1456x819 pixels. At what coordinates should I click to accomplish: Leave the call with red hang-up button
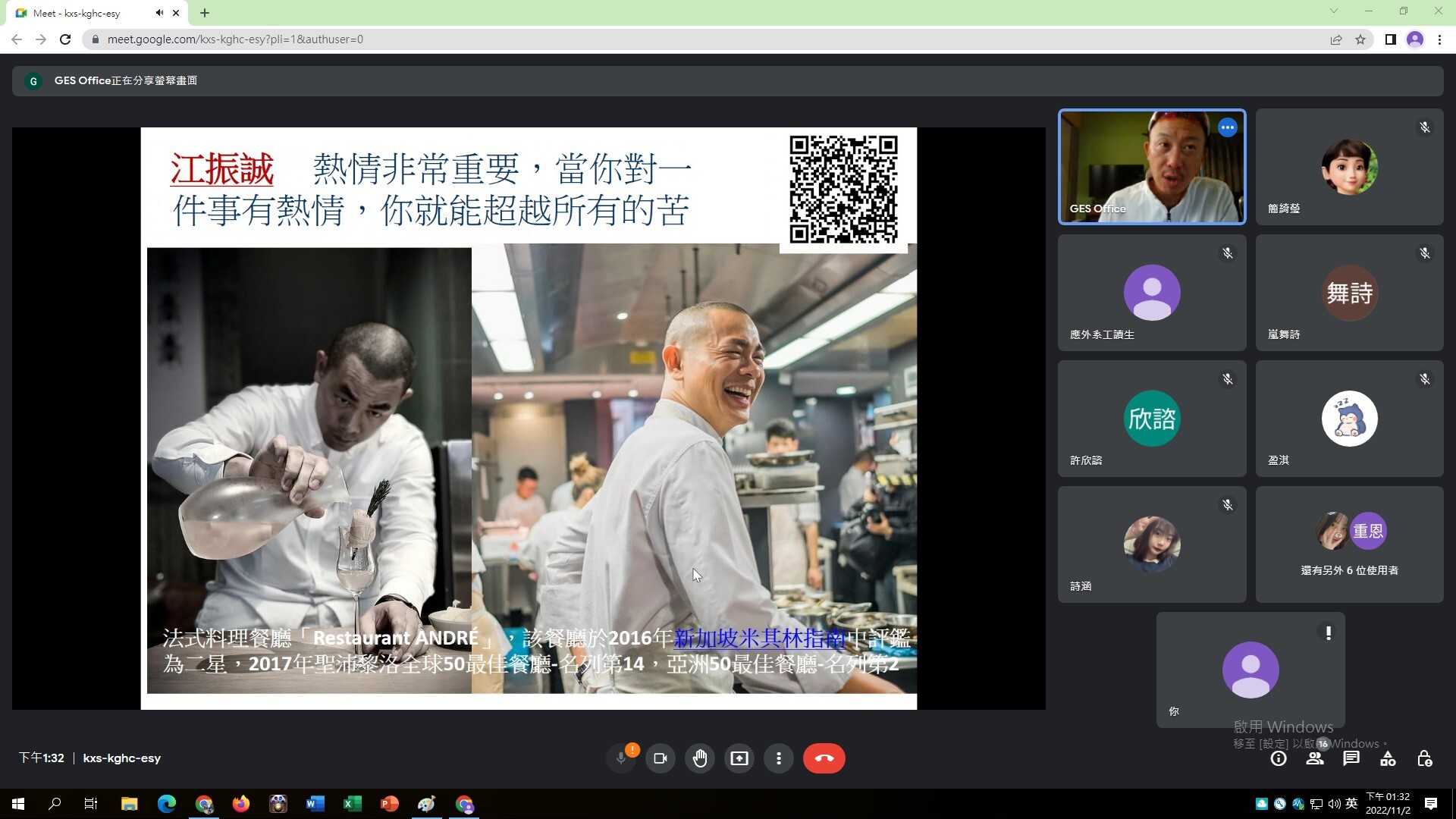click(824, 758)
